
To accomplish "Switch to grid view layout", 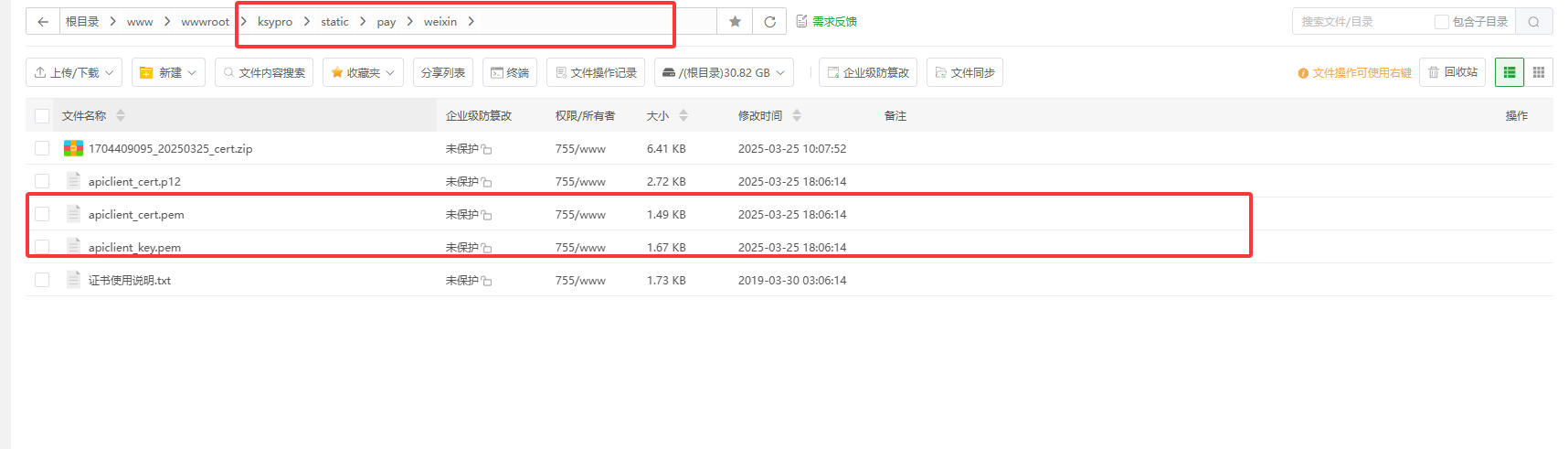I will click(1539, 72).
